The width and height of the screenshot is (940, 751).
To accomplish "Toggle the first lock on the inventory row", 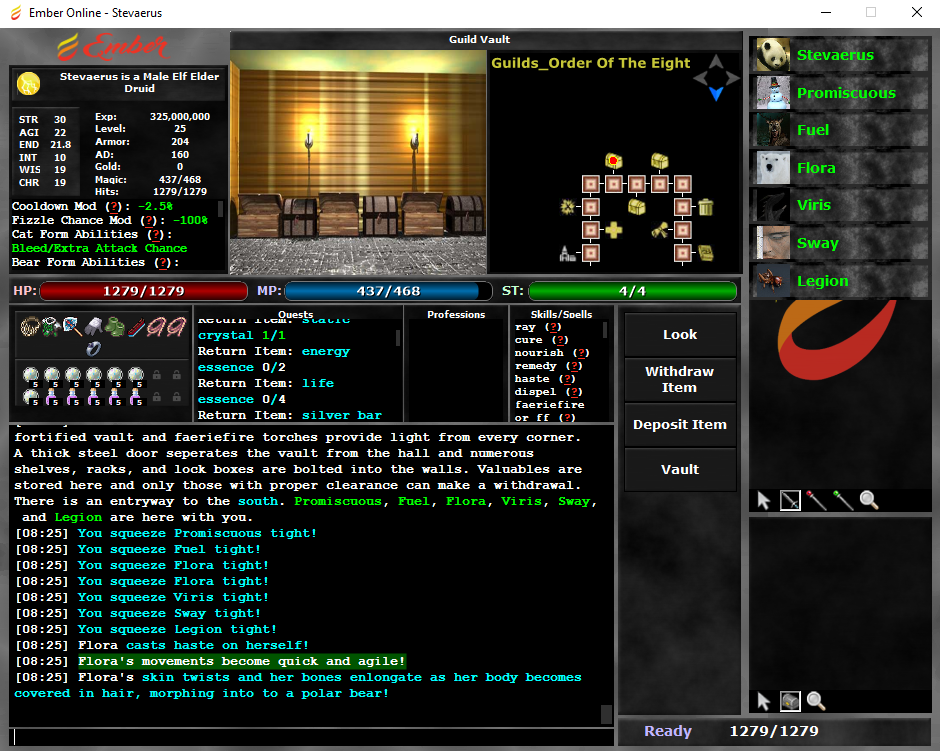I will coord(156,375).
